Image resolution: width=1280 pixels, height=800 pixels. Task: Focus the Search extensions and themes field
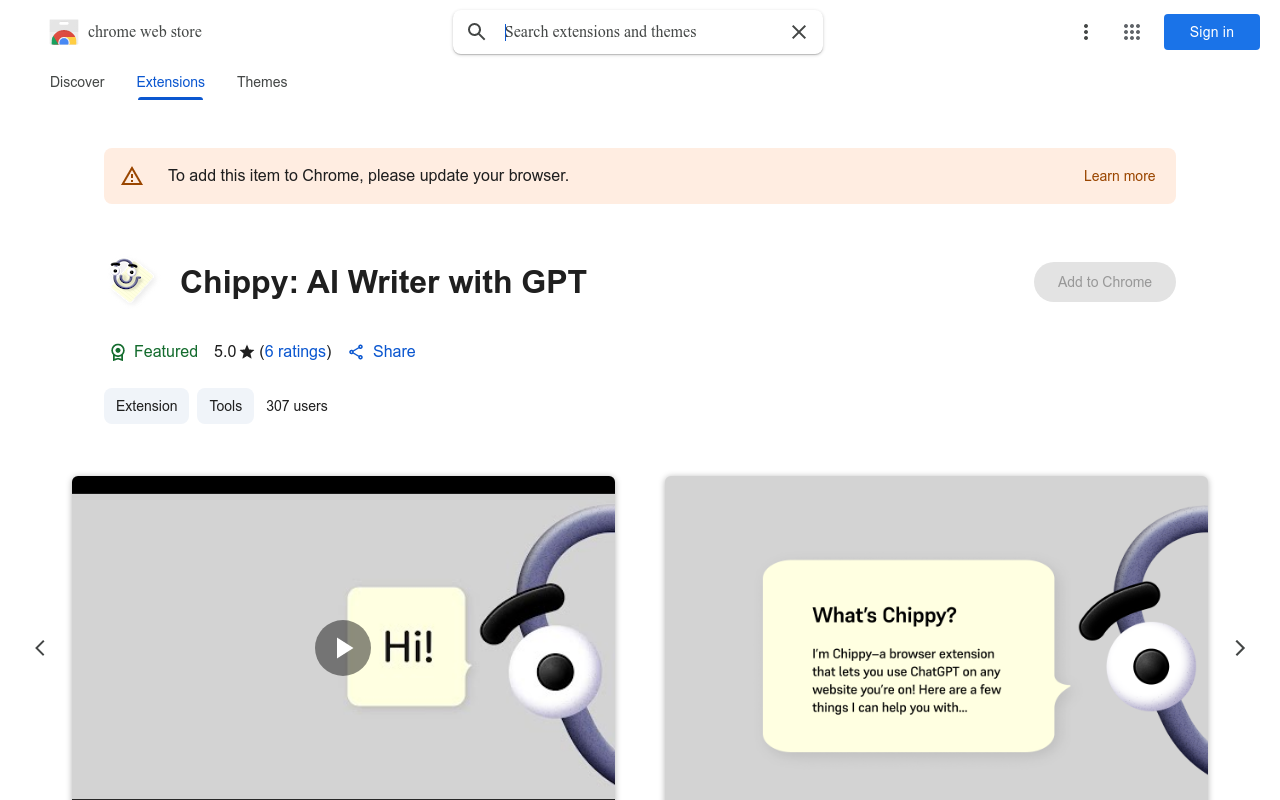640,32
